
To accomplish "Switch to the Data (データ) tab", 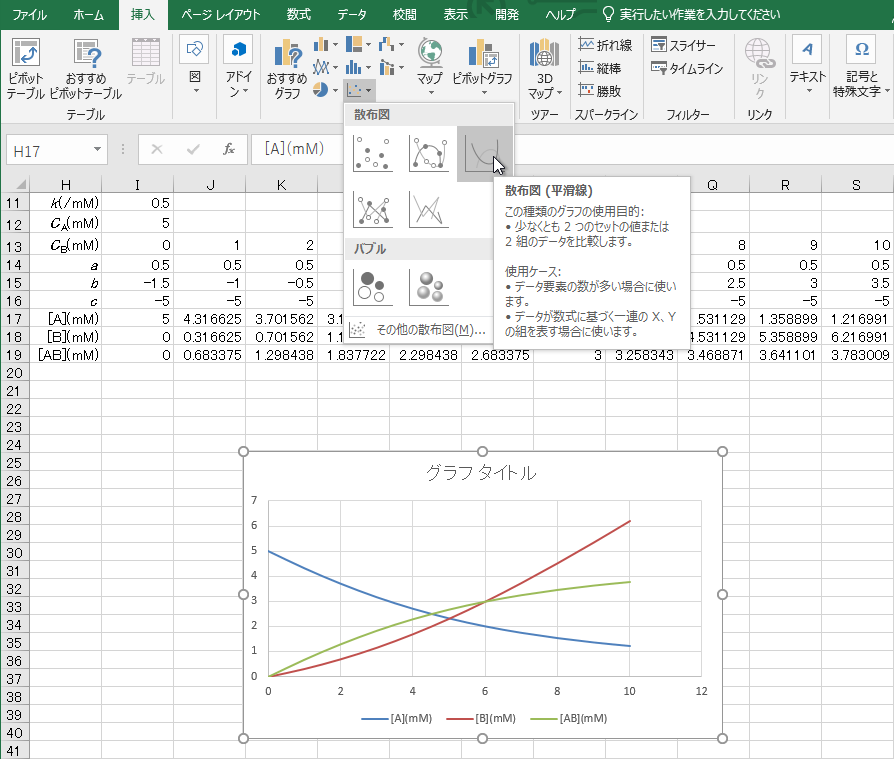I will click(x=352, y=15).
